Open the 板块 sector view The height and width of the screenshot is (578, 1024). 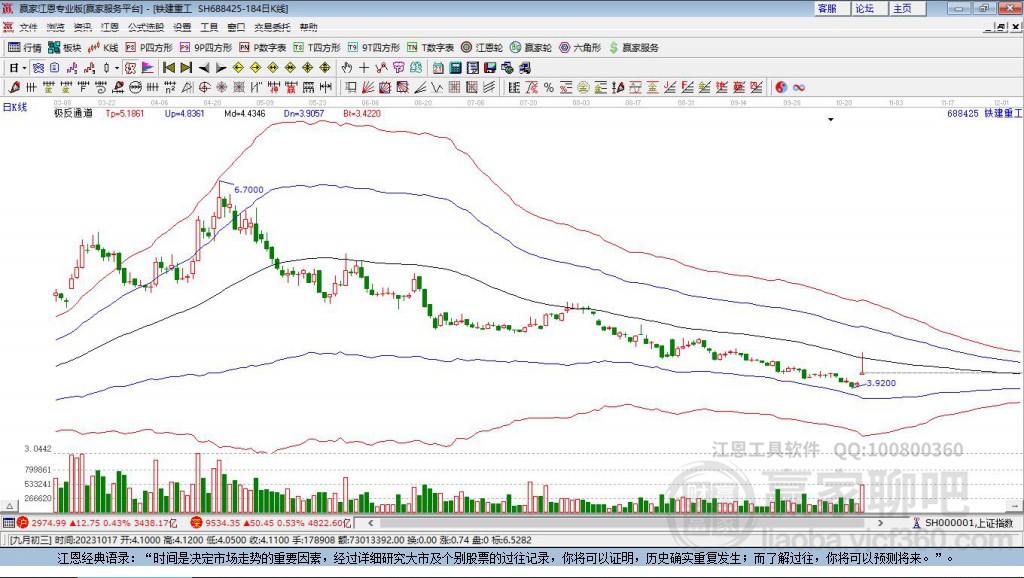(64, 48)
